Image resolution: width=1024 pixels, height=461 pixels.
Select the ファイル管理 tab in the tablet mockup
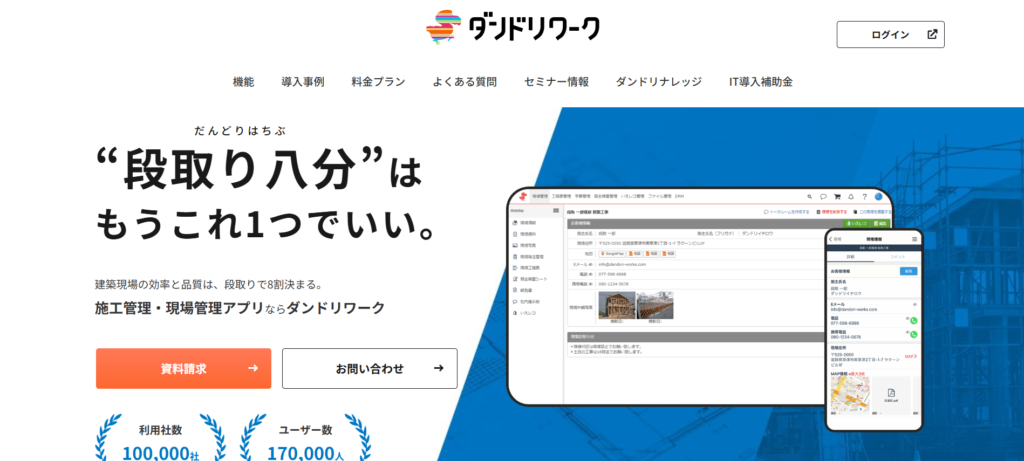[660, 196]
